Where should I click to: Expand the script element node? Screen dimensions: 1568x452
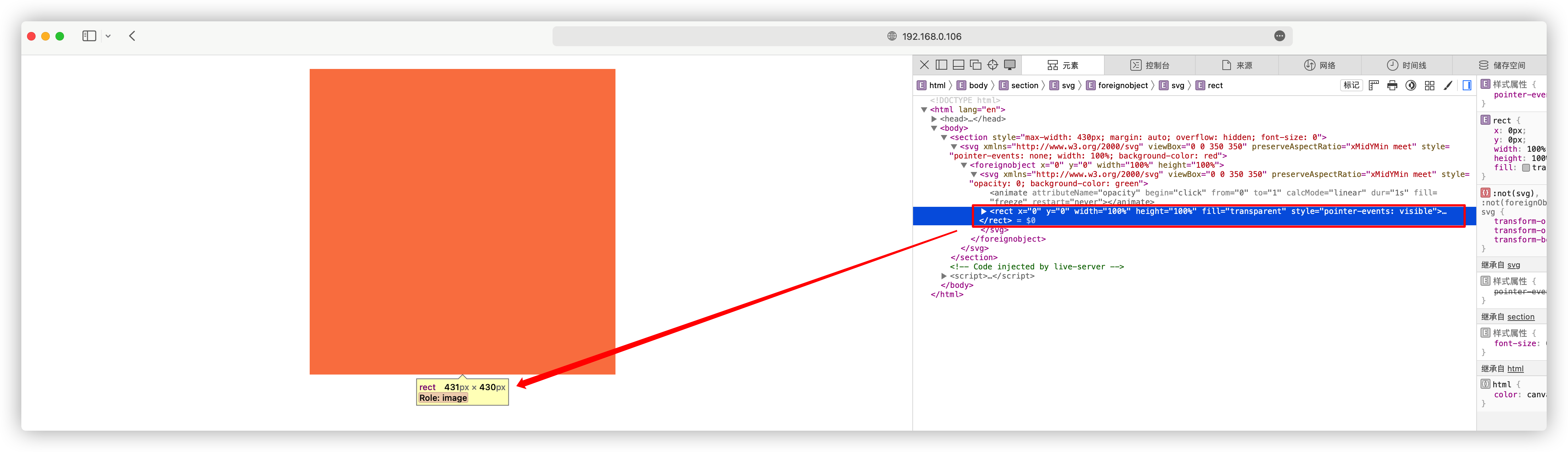point(944,276)
